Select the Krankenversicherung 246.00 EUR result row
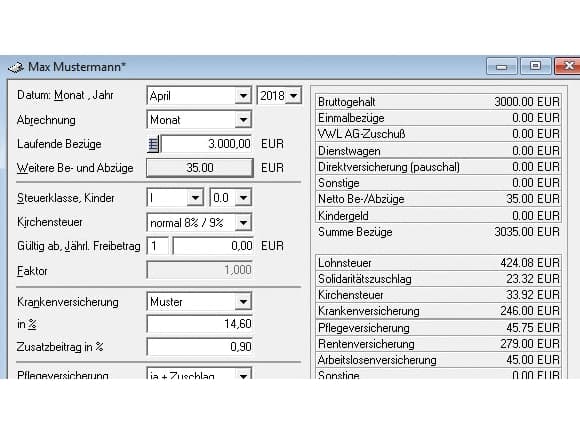 click(x=438, y=311)
